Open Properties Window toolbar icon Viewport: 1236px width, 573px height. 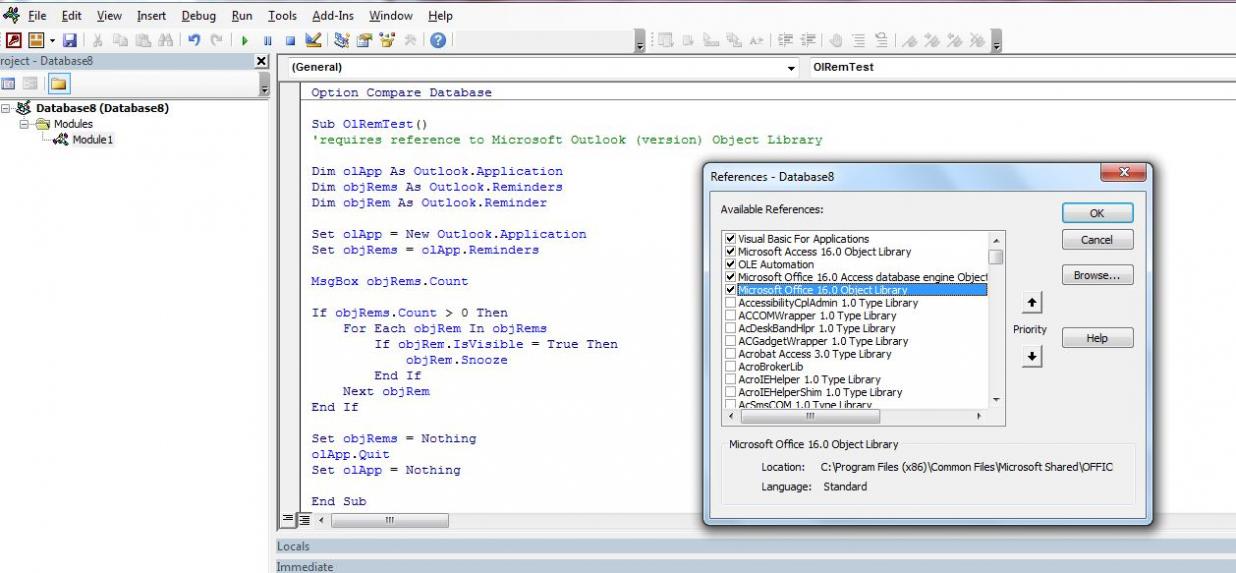coord(363,40)
